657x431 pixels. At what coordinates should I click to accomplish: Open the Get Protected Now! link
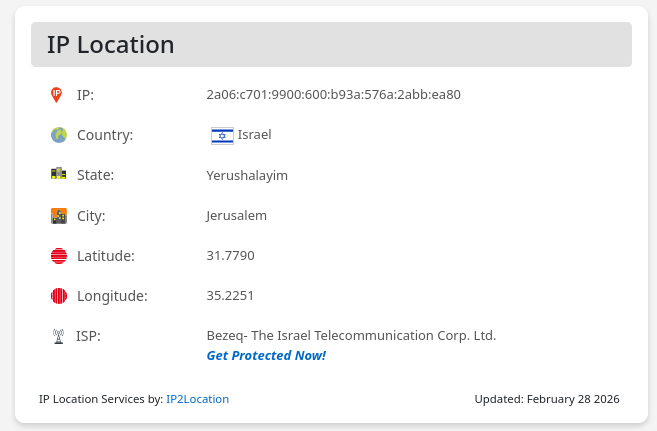pyautogui.click(x=266, y=355)
